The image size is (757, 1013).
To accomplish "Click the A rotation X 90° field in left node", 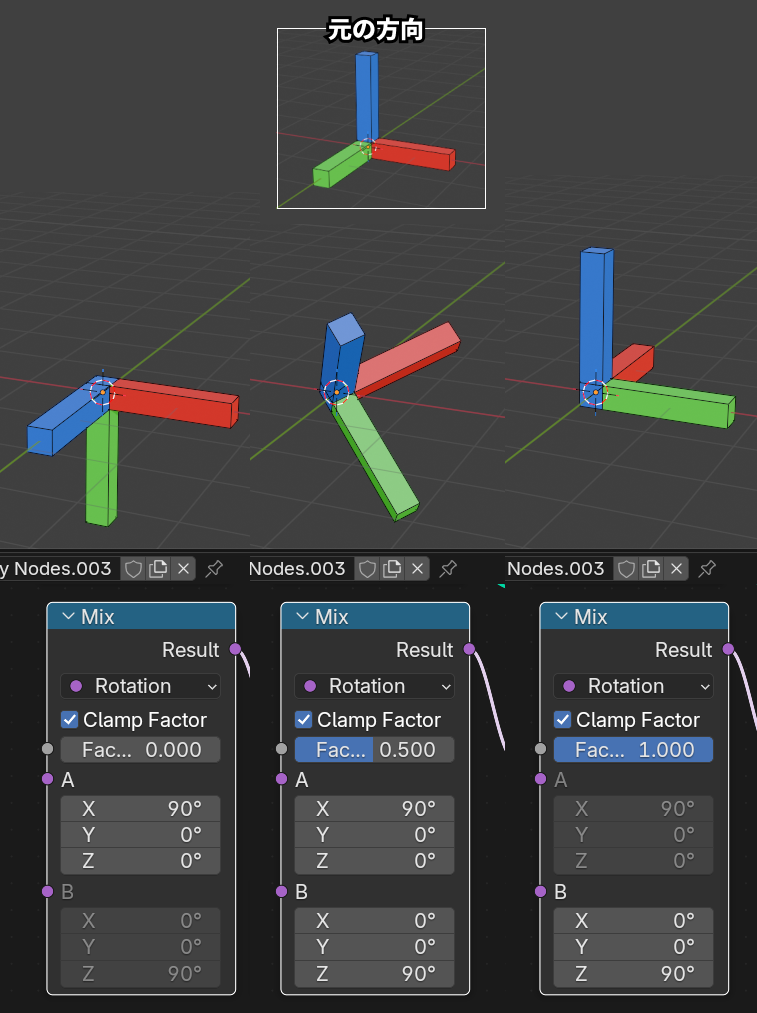I will tap(140, 809).
